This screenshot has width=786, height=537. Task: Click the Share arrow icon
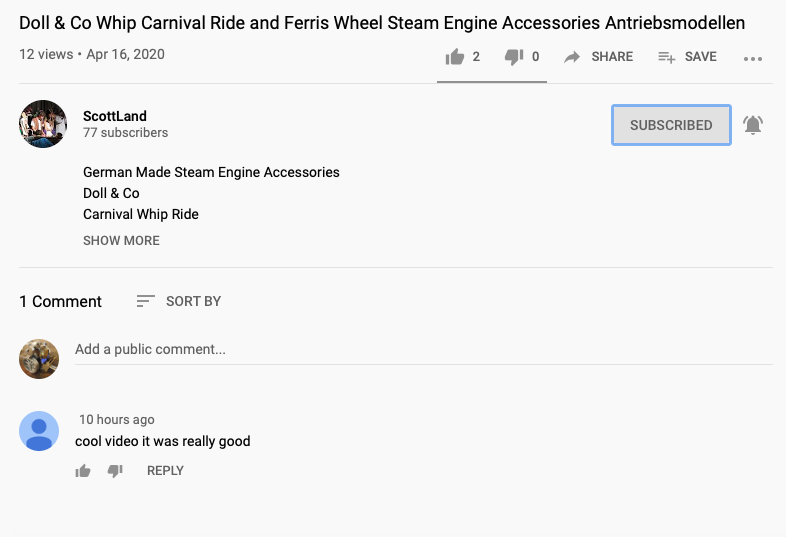tap(572, 57)
